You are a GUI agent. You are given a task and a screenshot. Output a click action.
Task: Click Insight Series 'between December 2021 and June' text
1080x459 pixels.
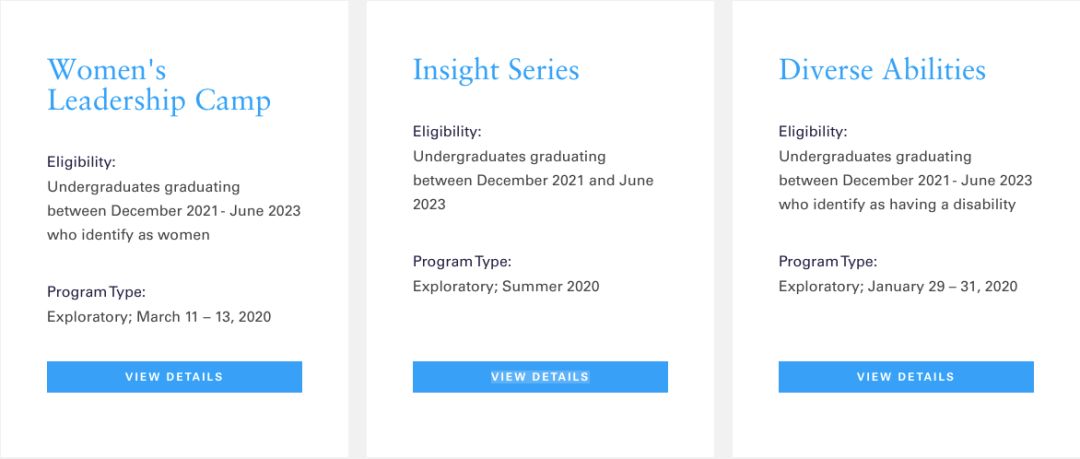pyautogui.click(x=533, y=180)
